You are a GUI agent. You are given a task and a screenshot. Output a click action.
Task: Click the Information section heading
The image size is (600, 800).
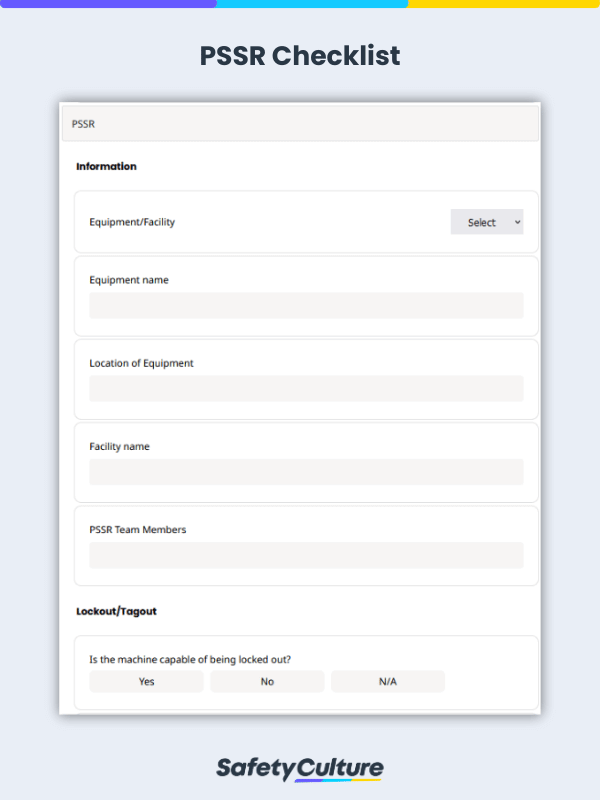(x=105, y=166)
